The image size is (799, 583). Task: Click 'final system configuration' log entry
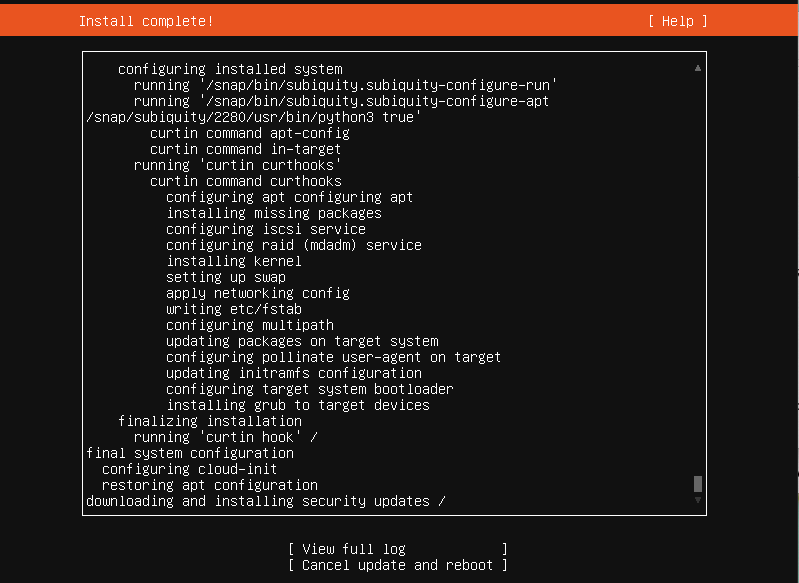(x=190, y=453)
